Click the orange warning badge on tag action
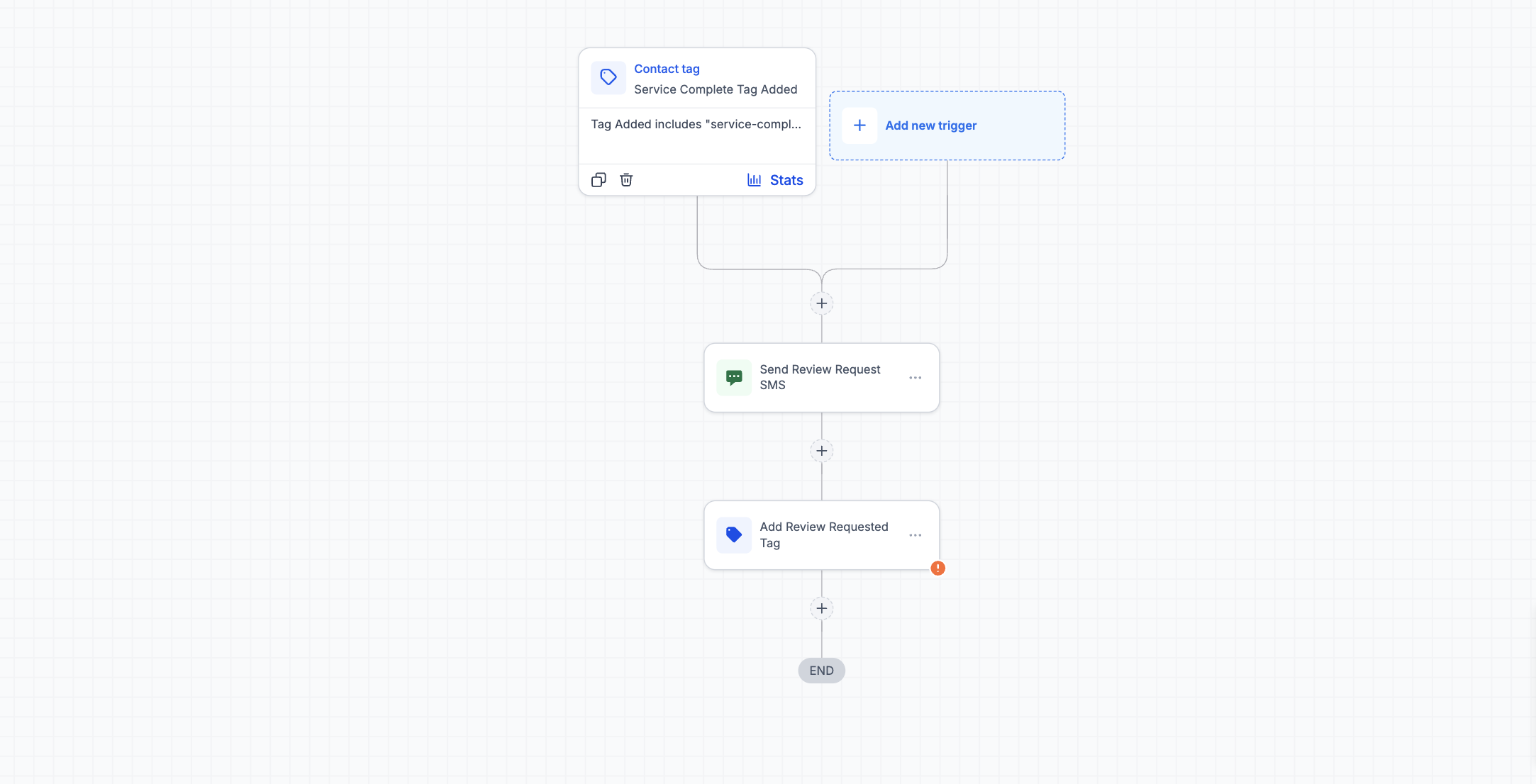Viewport: 1536px width, 784px height. pos(937,568)
